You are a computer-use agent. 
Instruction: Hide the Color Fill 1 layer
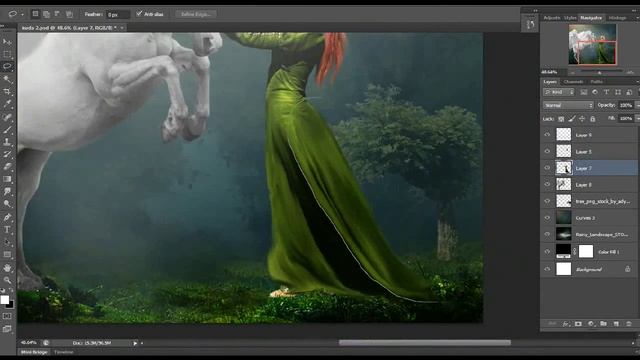(x=547, y=252)
